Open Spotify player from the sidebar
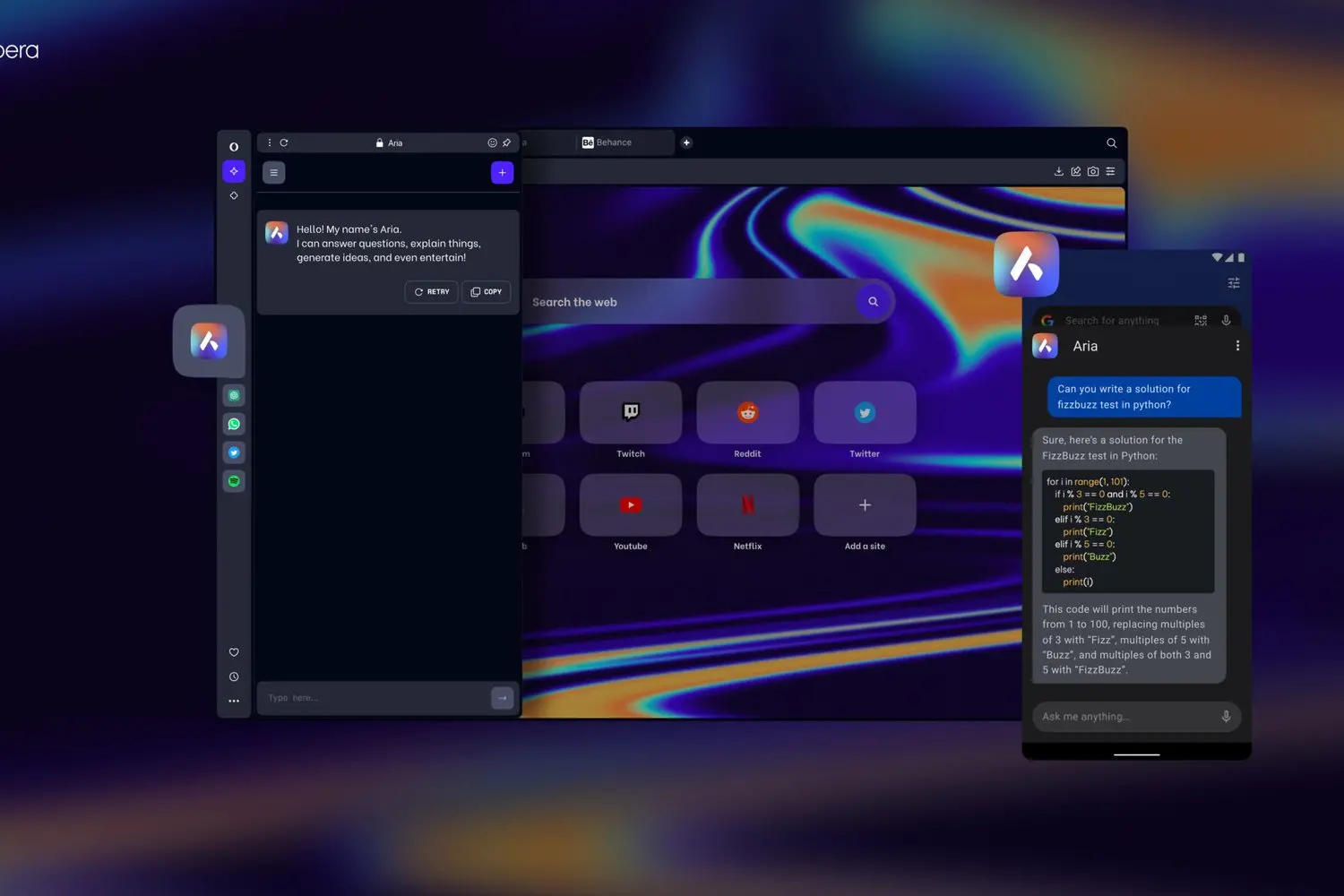 [234, 481]
